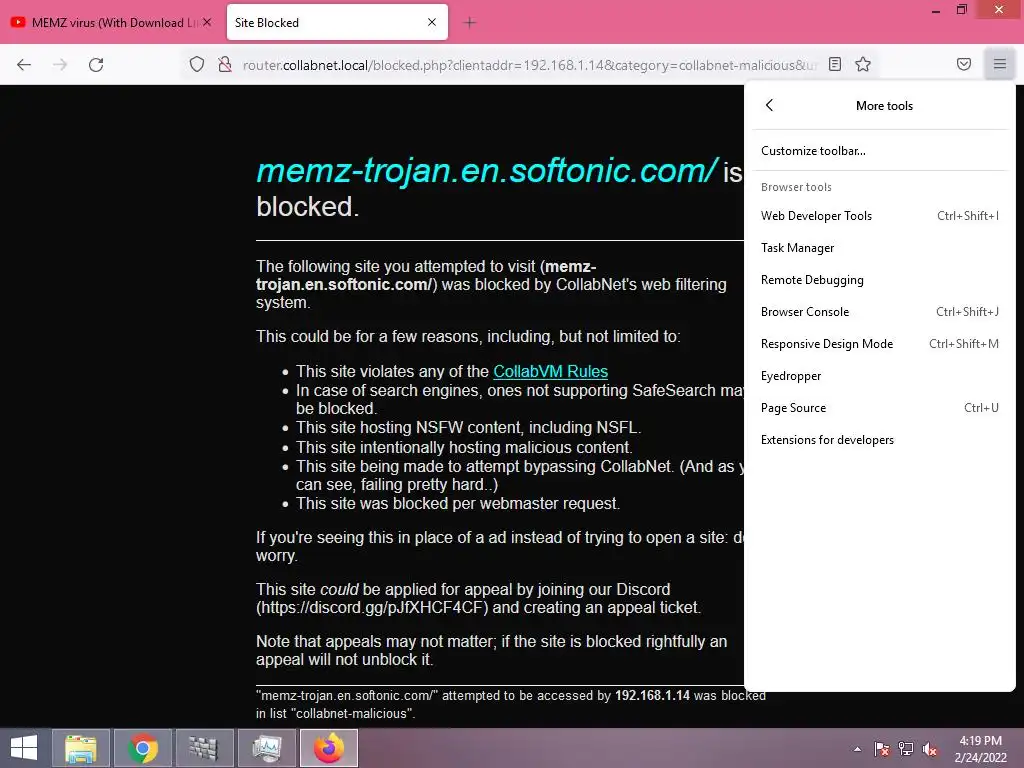
Task: Close the Site Blocked tab
Action: pyautogui.click(x=432, y=22)
